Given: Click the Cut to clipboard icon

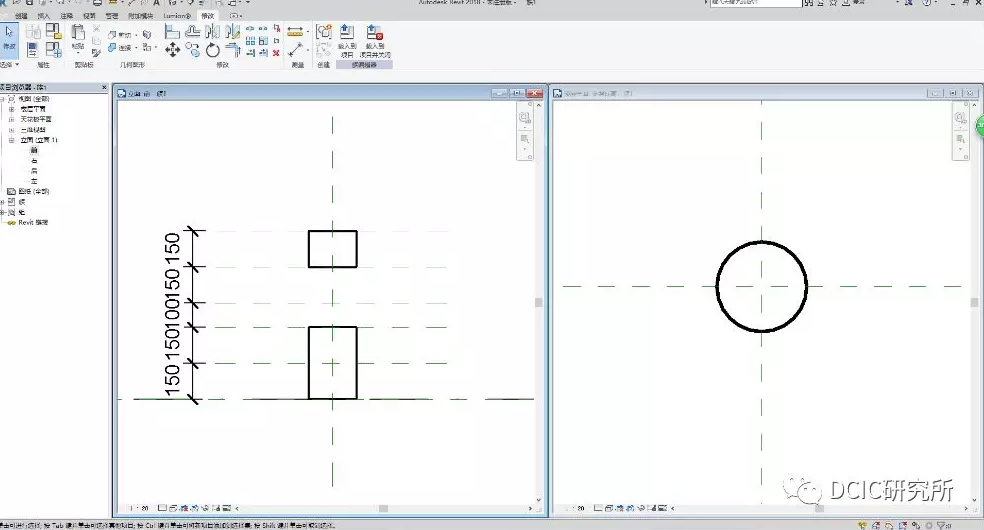Looking at the screenshot, I should [x=96, y=29].
